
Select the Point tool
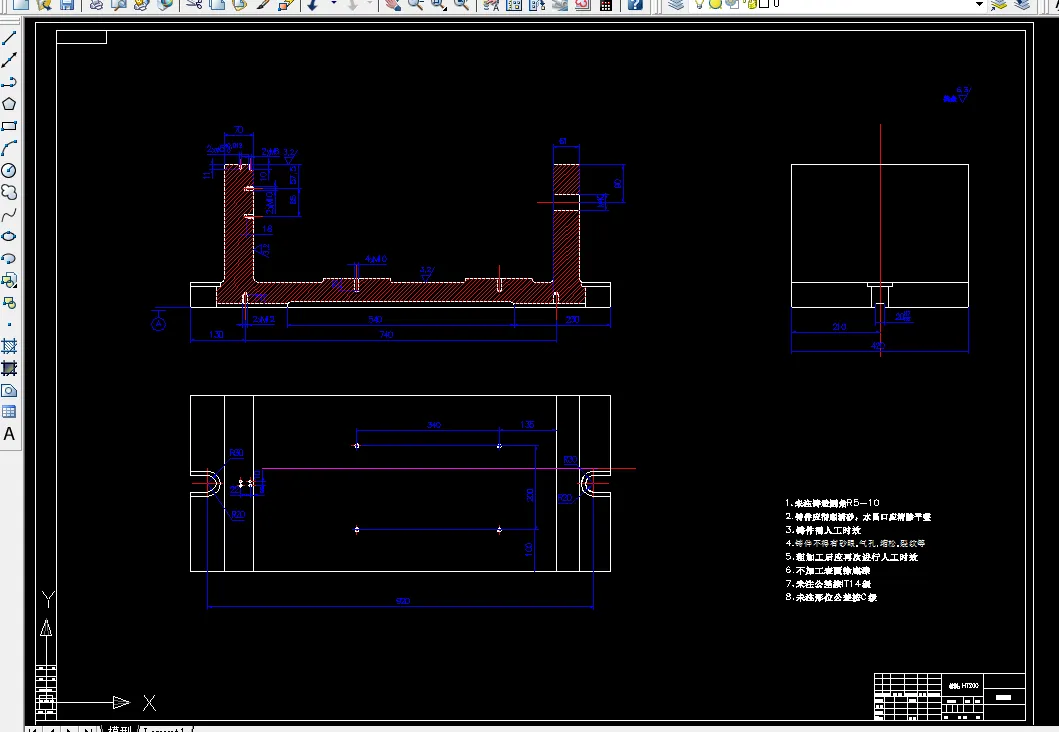(9, 325)
